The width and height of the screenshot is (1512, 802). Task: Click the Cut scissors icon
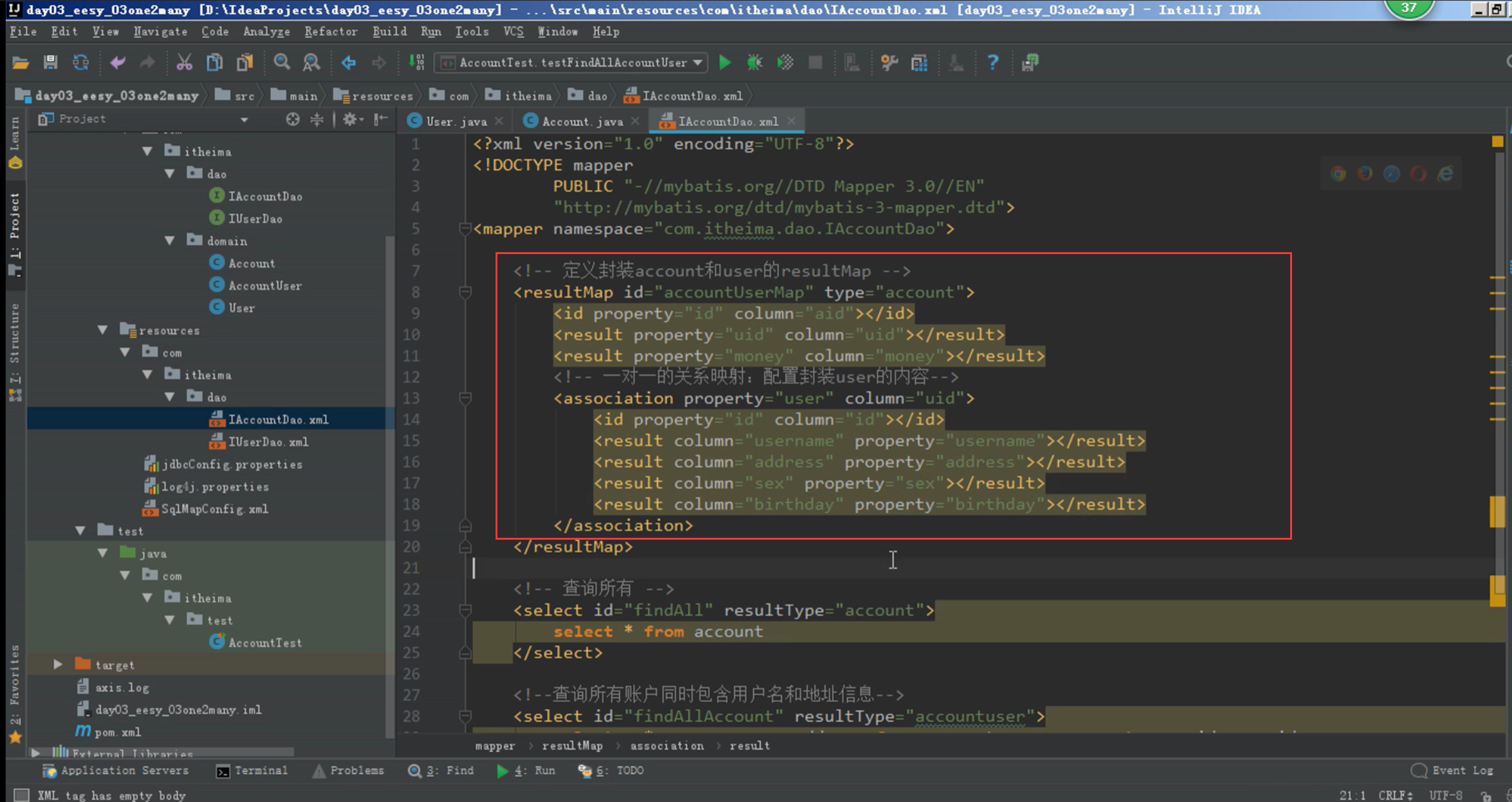[184, 63]
